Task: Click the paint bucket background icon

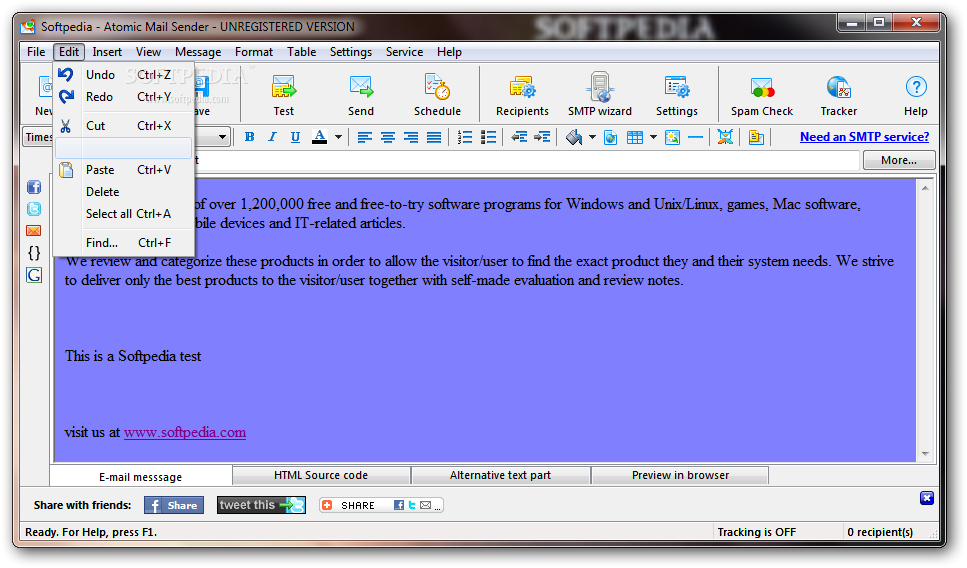Action: pos(574,137)
